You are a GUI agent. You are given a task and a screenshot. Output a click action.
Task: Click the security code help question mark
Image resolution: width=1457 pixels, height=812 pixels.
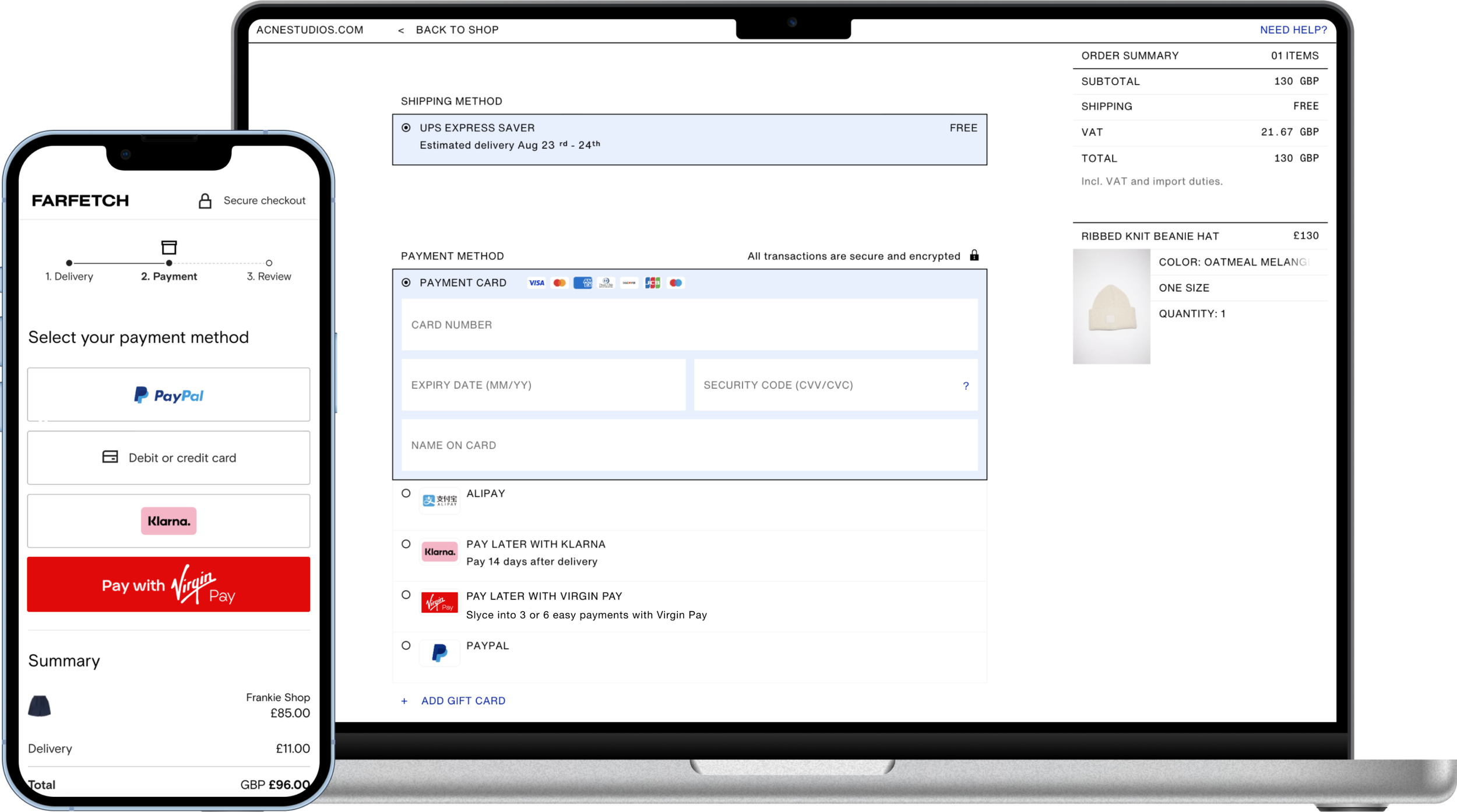(x=965, y=386)
